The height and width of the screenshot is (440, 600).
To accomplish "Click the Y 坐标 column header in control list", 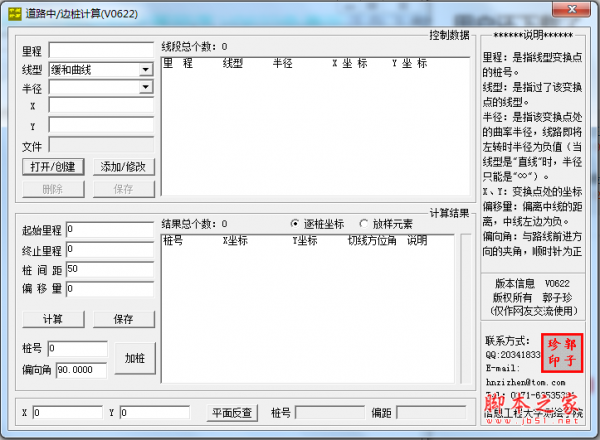I will (x=409, y=63).
